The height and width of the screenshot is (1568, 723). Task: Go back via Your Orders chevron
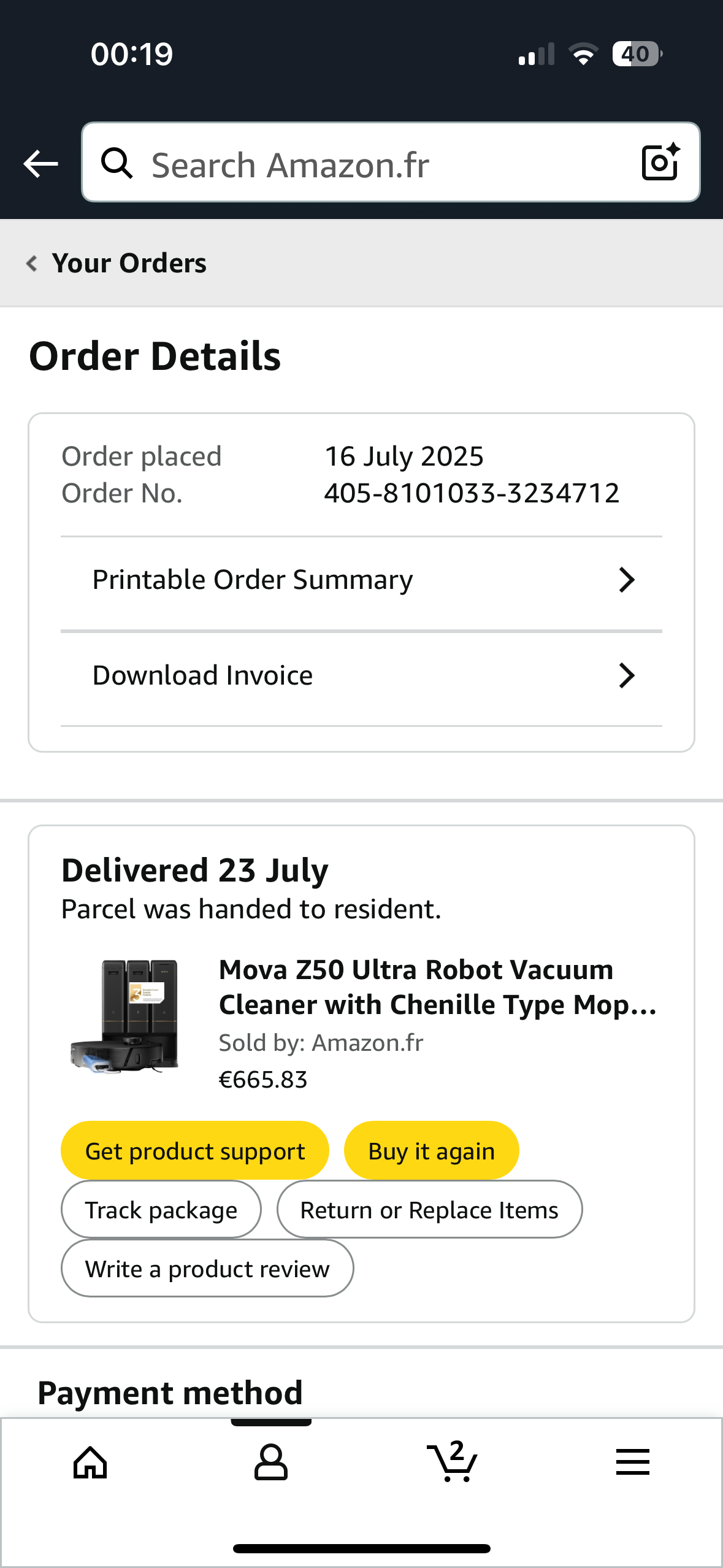pos(32,263)
